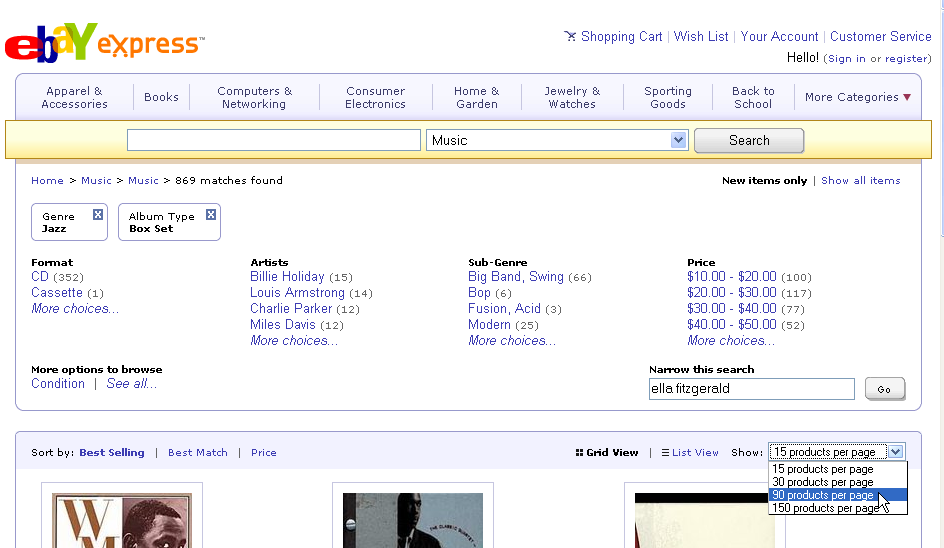Open the Consumer Electronics category
944x548 pixels.
pyautogui.click(x=375, y=97)
